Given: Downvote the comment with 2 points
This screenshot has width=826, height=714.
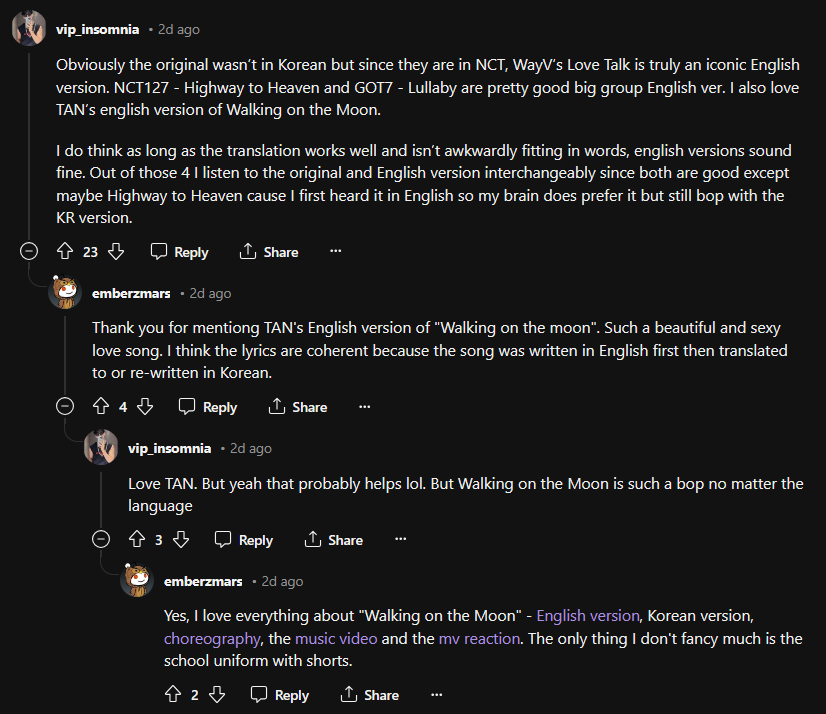Looking at the screenshot, I should coord(217,695).
